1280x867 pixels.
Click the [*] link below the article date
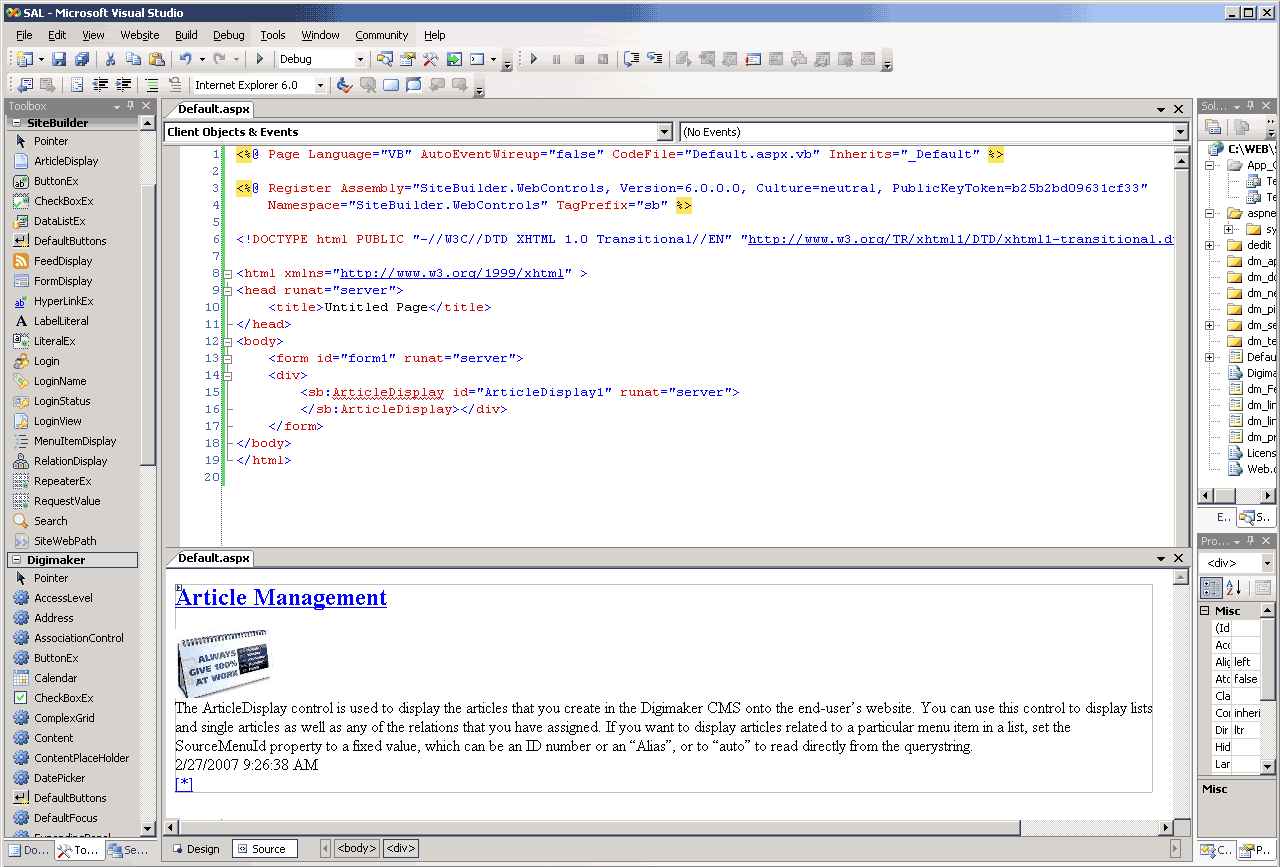tap(183, 784)
